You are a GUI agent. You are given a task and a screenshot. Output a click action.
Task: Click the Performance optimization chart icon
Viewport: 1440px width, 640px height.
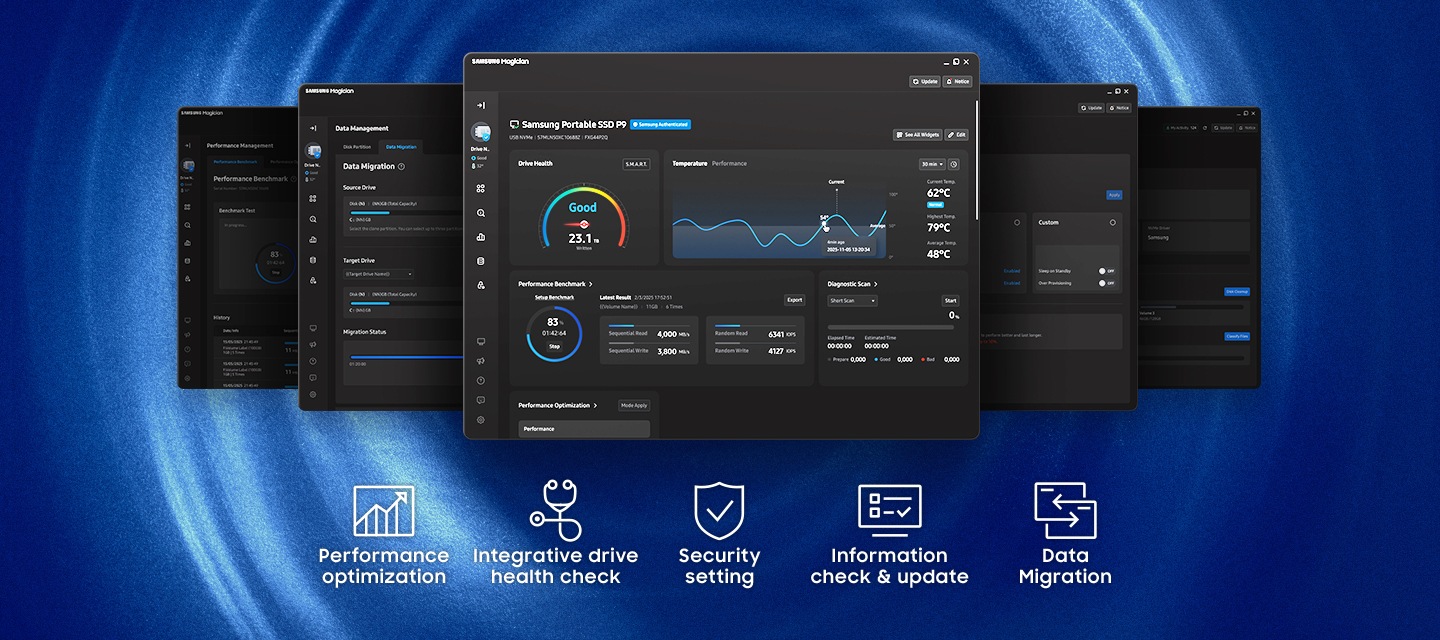coord(384,511)
